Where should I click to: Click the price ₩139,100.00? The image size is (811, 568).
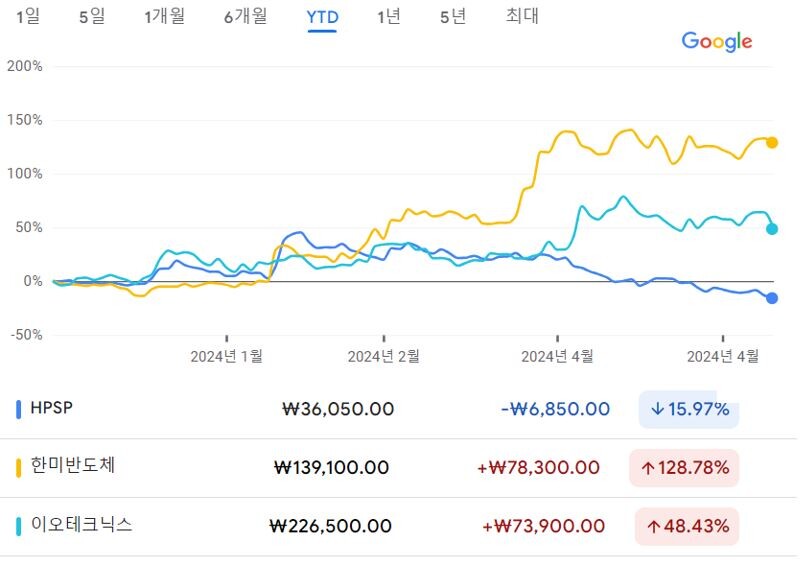[x=332, y=468]
